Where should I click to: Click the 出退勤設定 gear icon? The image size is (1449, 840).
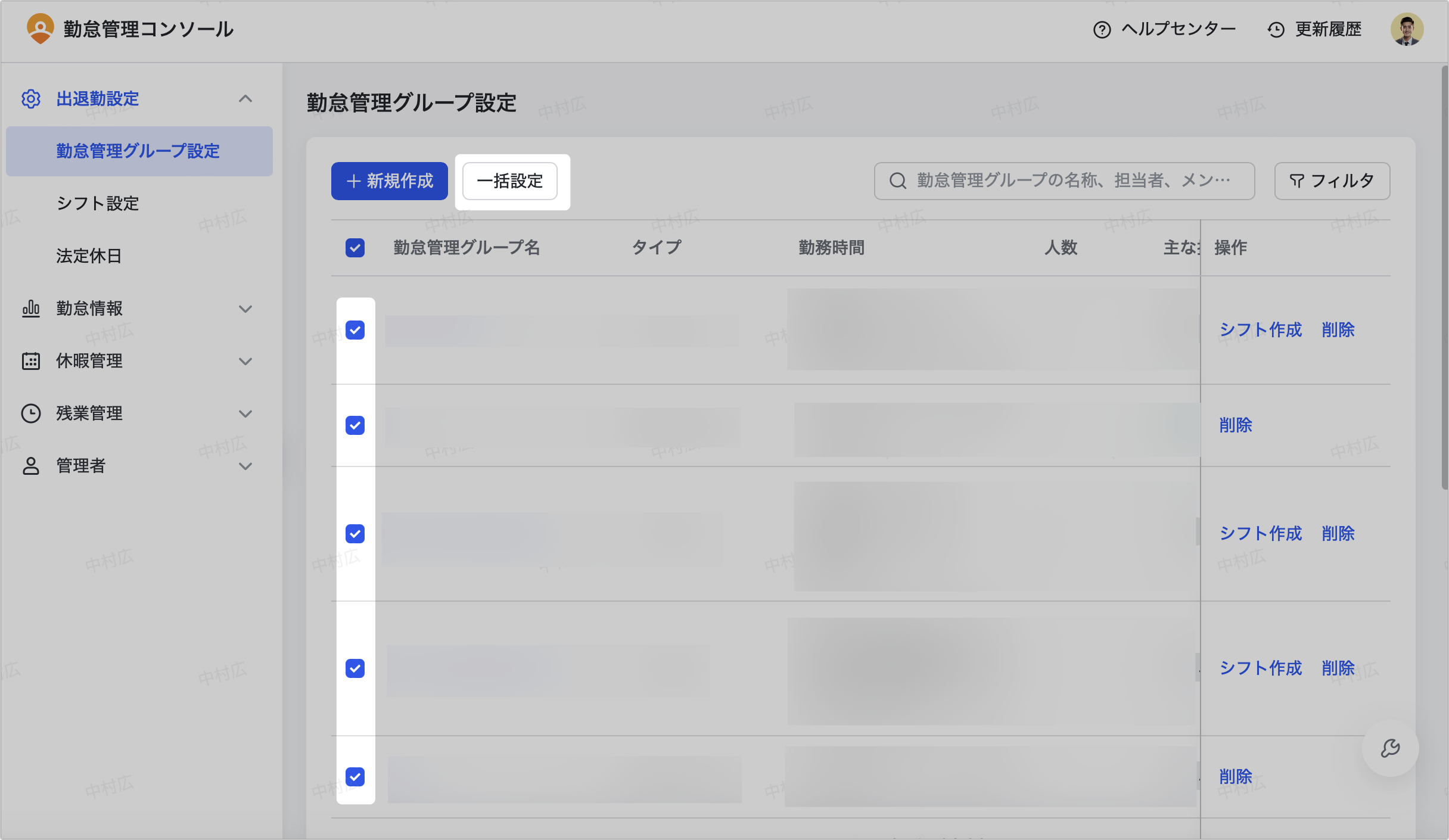[31, 99]
